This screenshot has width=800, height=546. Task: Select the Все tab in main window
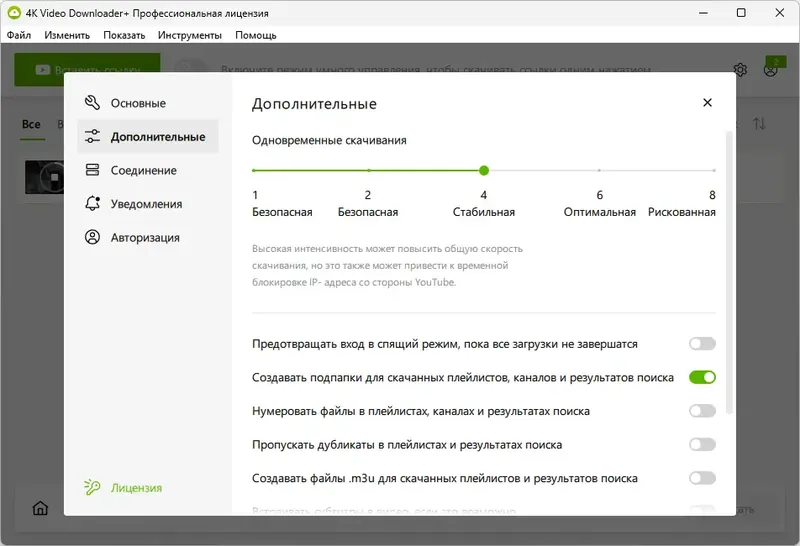click(x=31, y=124)
